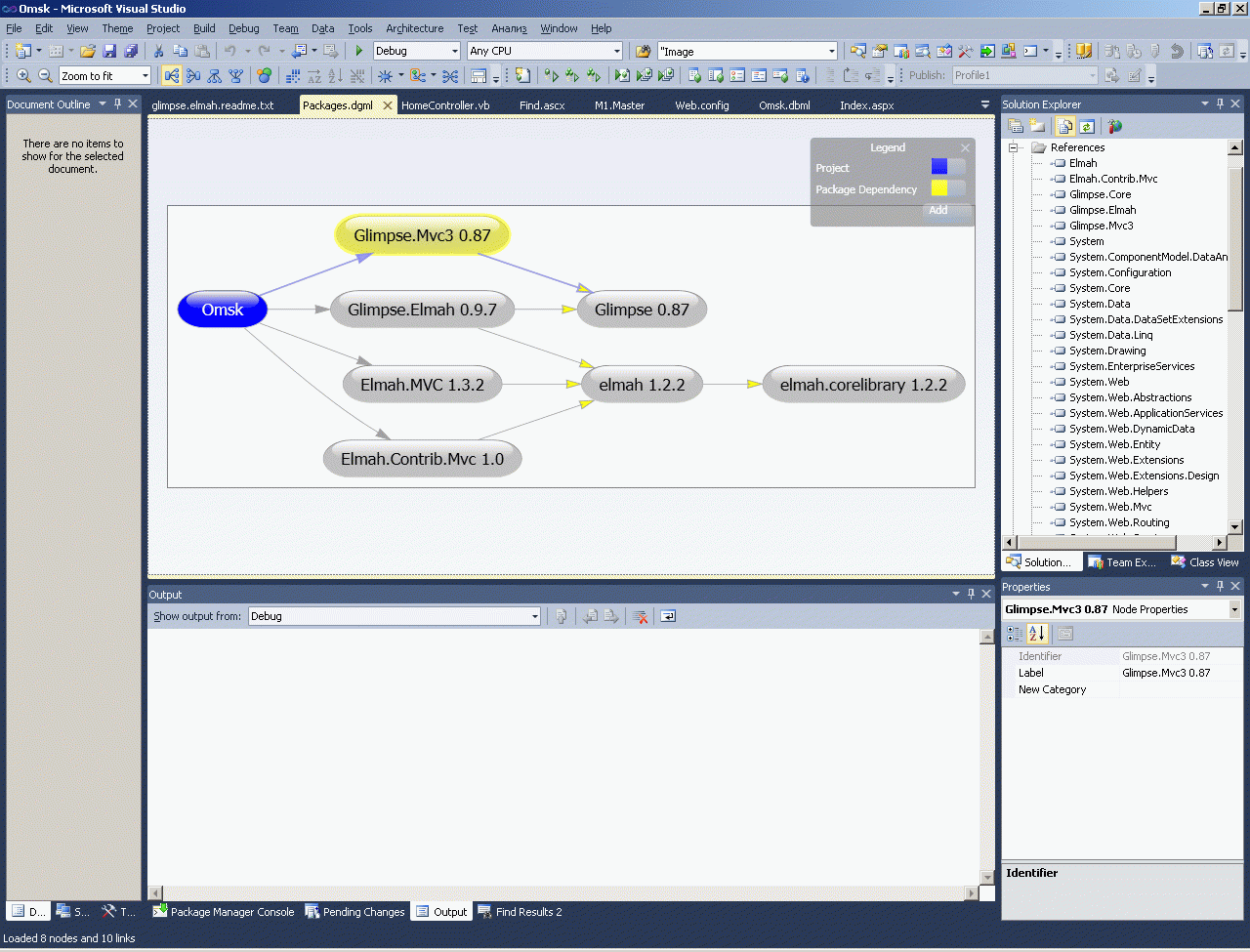Switch to the Class View tab
The width and height of the screenshot is (1250, 952).
[x=1205, y=562]
